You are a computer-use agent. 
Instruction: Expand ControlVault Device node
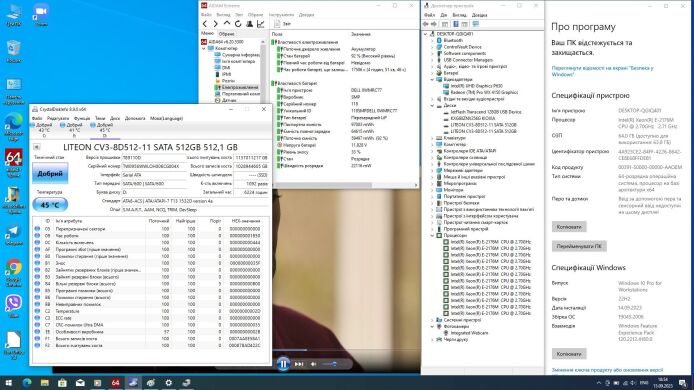[432, 47]
